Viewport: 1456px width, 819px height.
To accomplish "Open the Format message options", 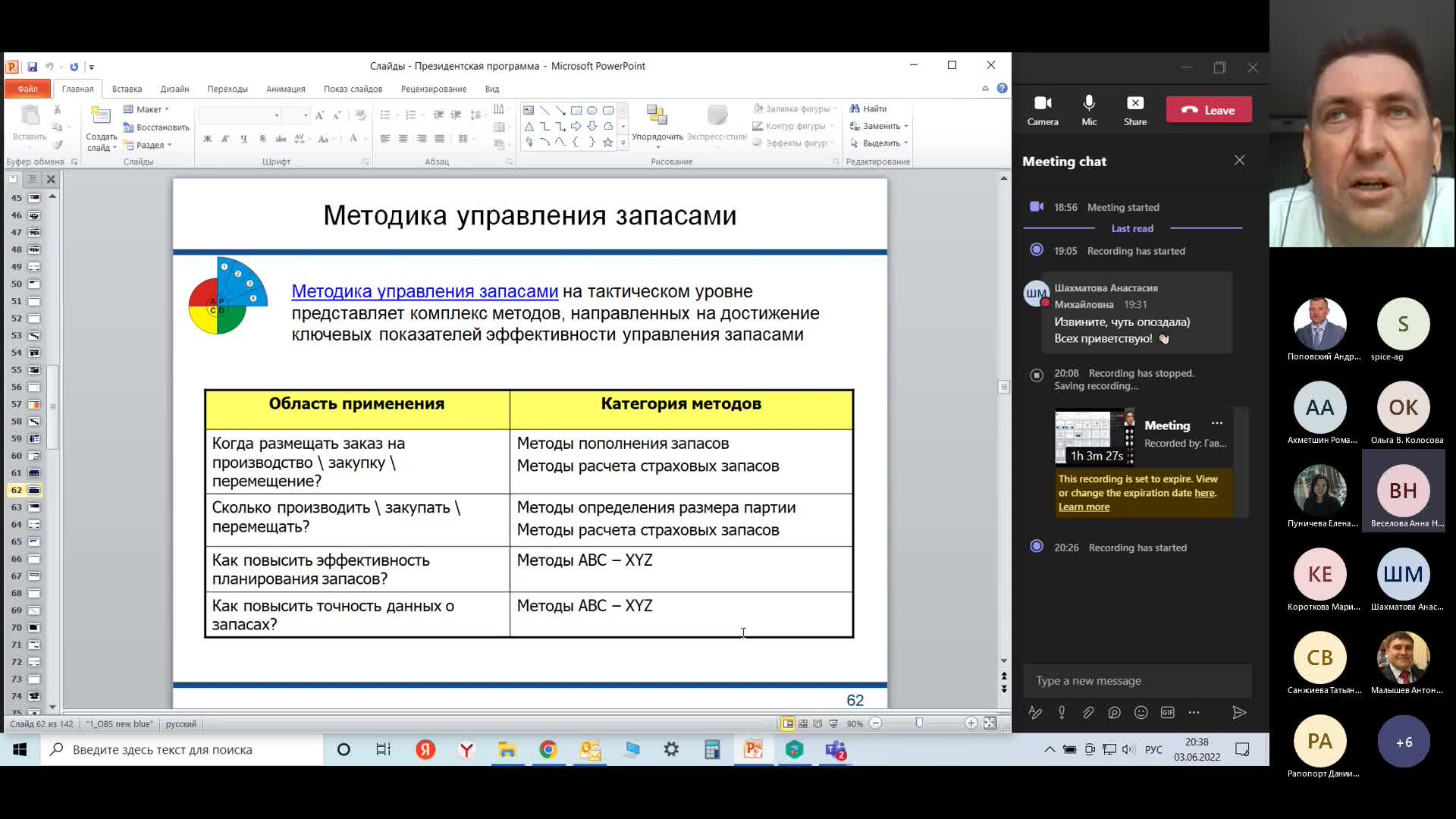I will pyautogui.click(x=1034, y=712).
